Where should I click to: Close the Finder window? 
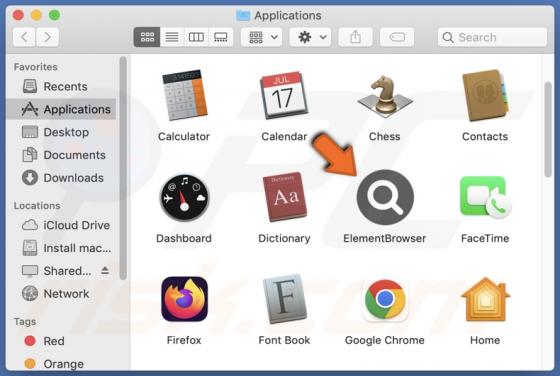coord(18,15)
